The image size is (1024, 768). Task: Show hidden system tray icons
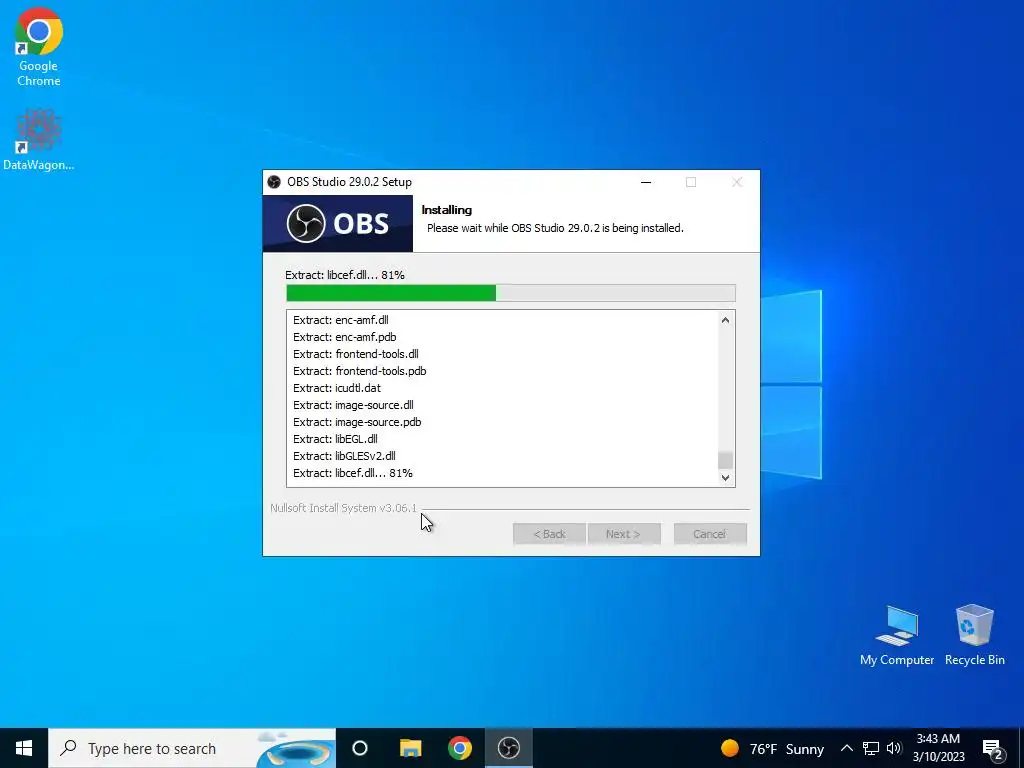pyautogui.click(x=846, y=748)
